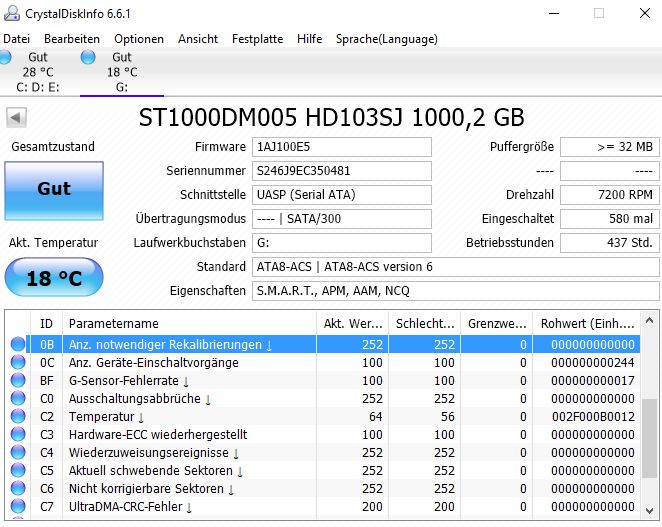Screen dimensions: 662x527
Task: Click the Schnittstelle field UASP (Serial ATA)
Action: point(342,195)
